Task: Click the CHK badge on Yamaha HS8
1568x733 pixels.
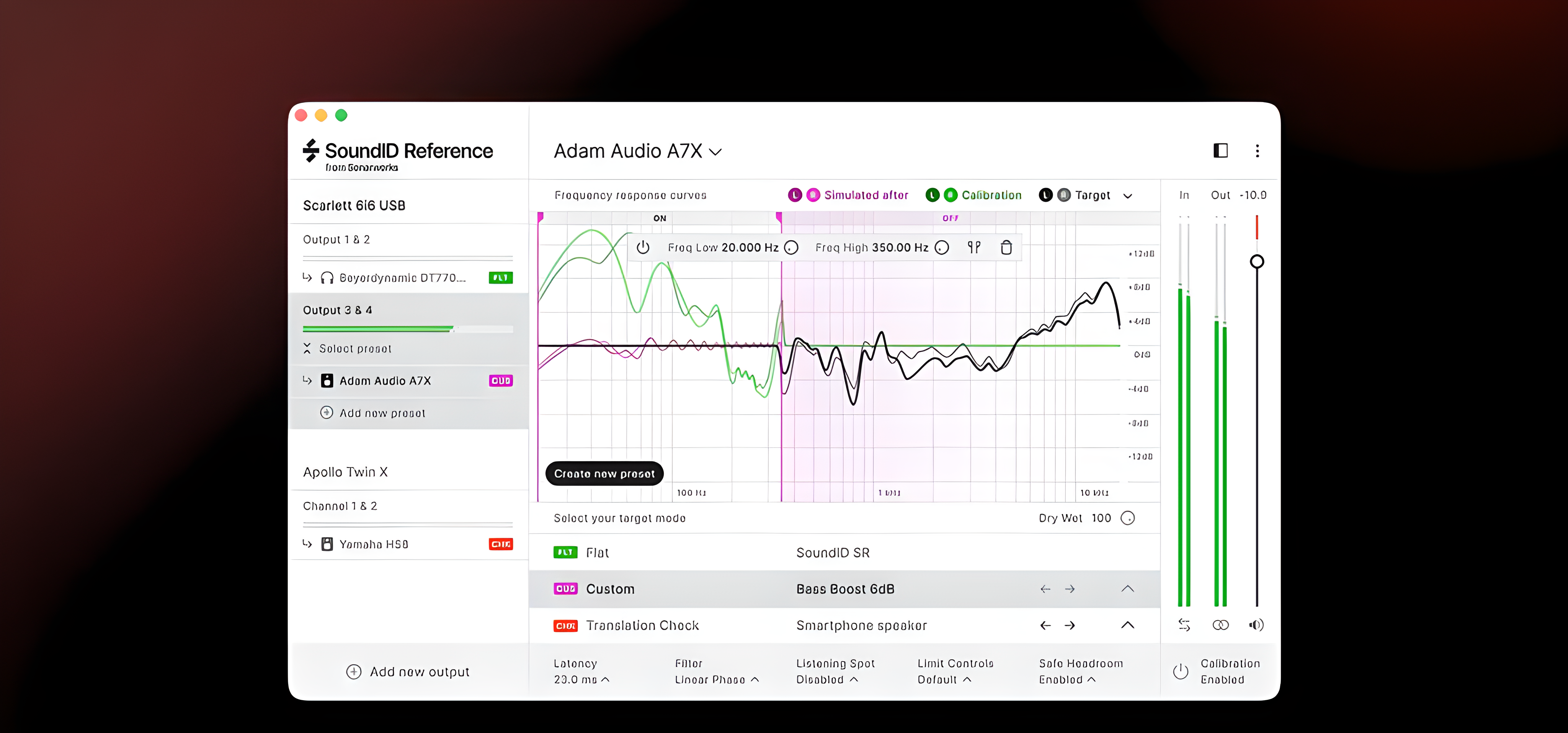Action: (500, 544)
